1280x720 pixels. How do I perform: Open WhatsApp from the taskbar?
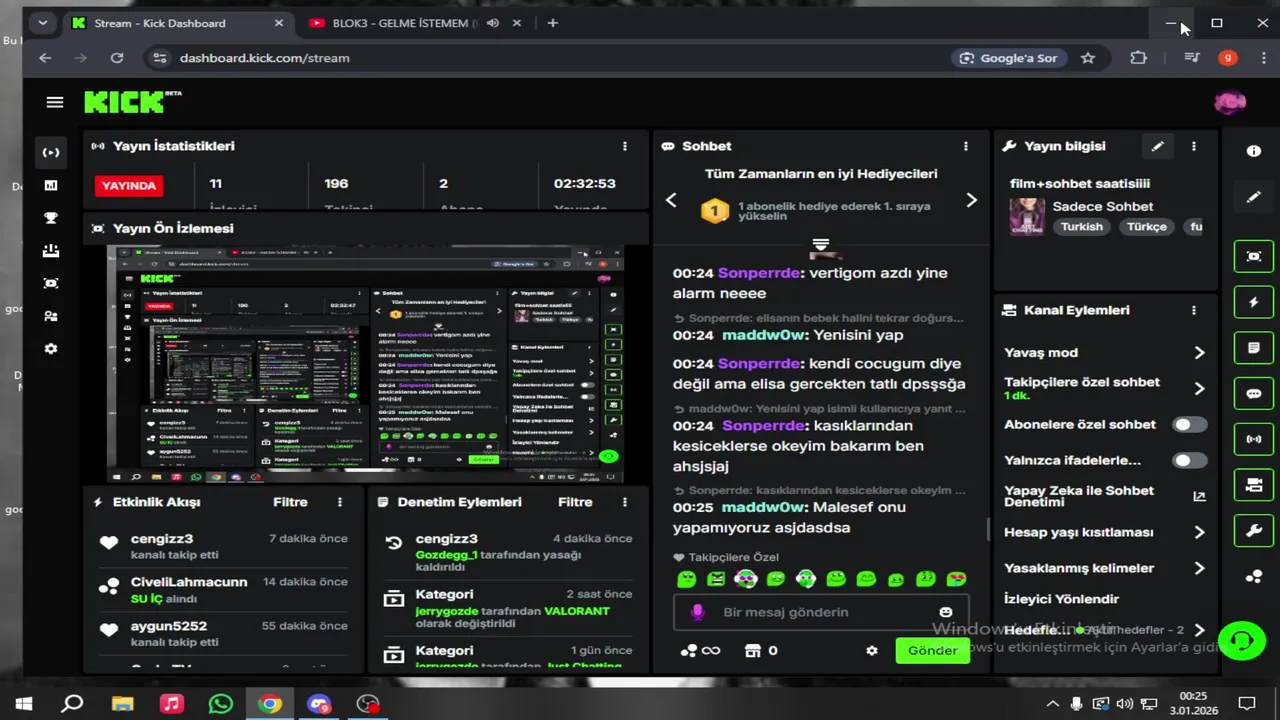pyautogui.click(x=220, y=704)
